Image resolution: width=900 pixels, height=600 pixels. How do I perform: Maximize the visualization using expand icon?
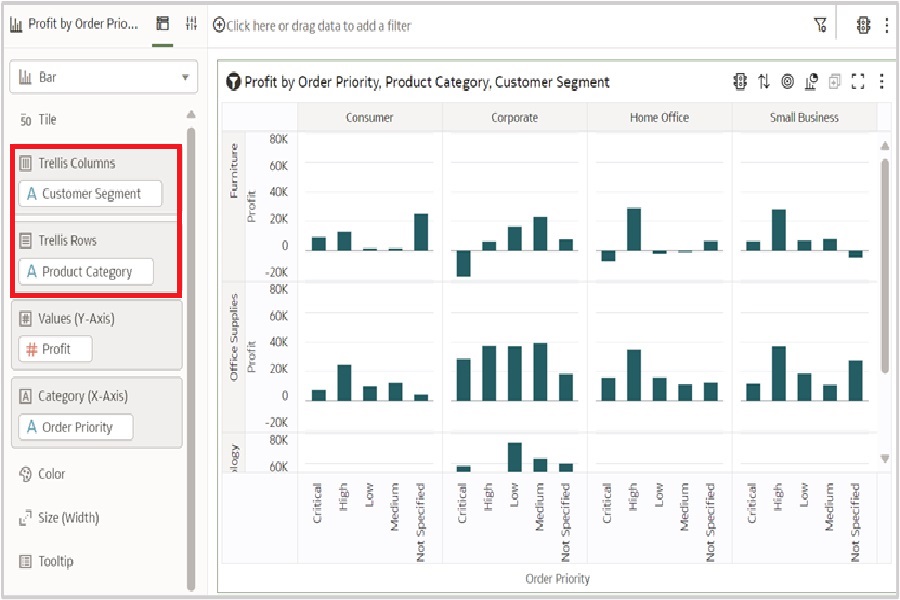click(856, 82)
